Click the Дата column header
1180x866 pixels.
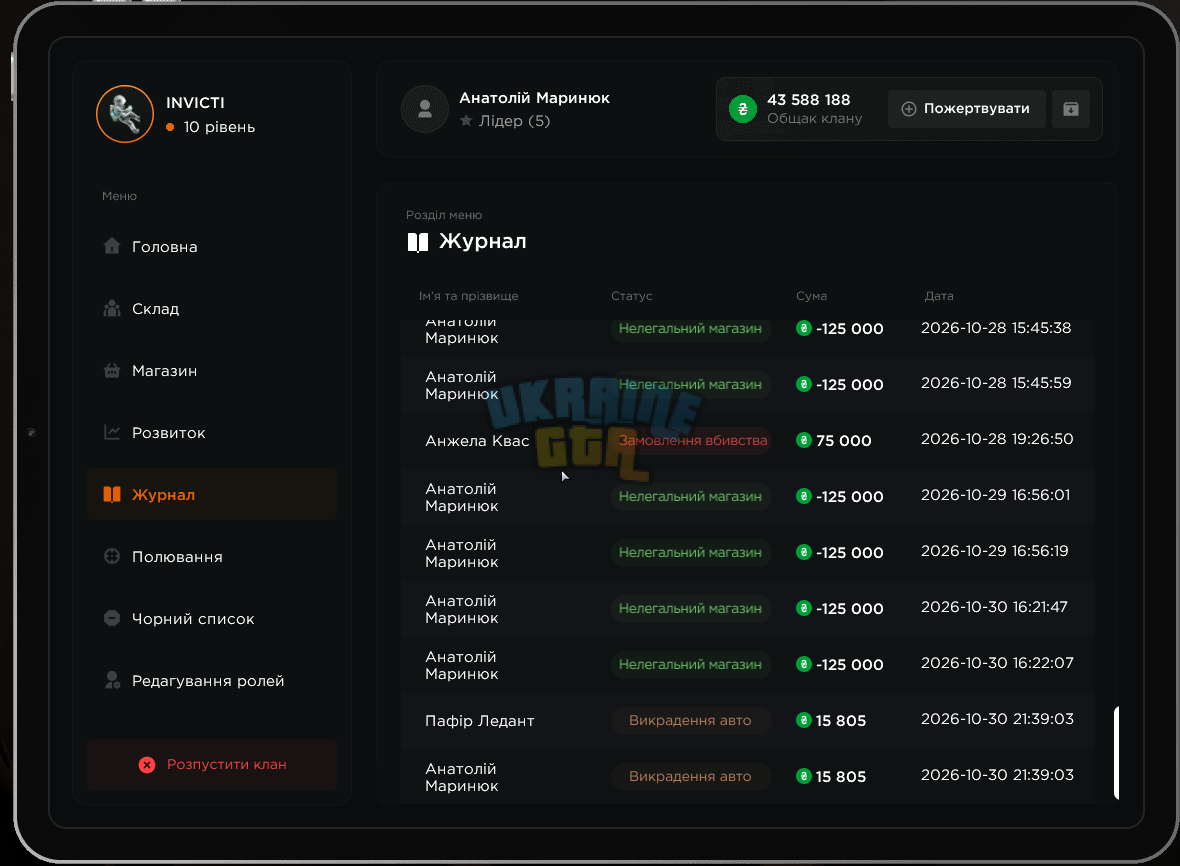938,296
